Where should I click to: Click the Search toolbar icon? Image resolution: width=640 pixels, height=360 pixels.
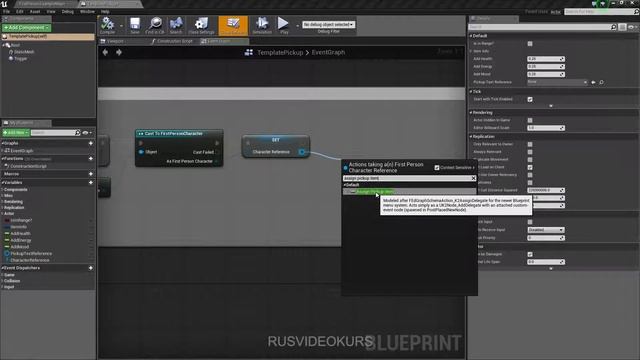click(x=176, y=24)
